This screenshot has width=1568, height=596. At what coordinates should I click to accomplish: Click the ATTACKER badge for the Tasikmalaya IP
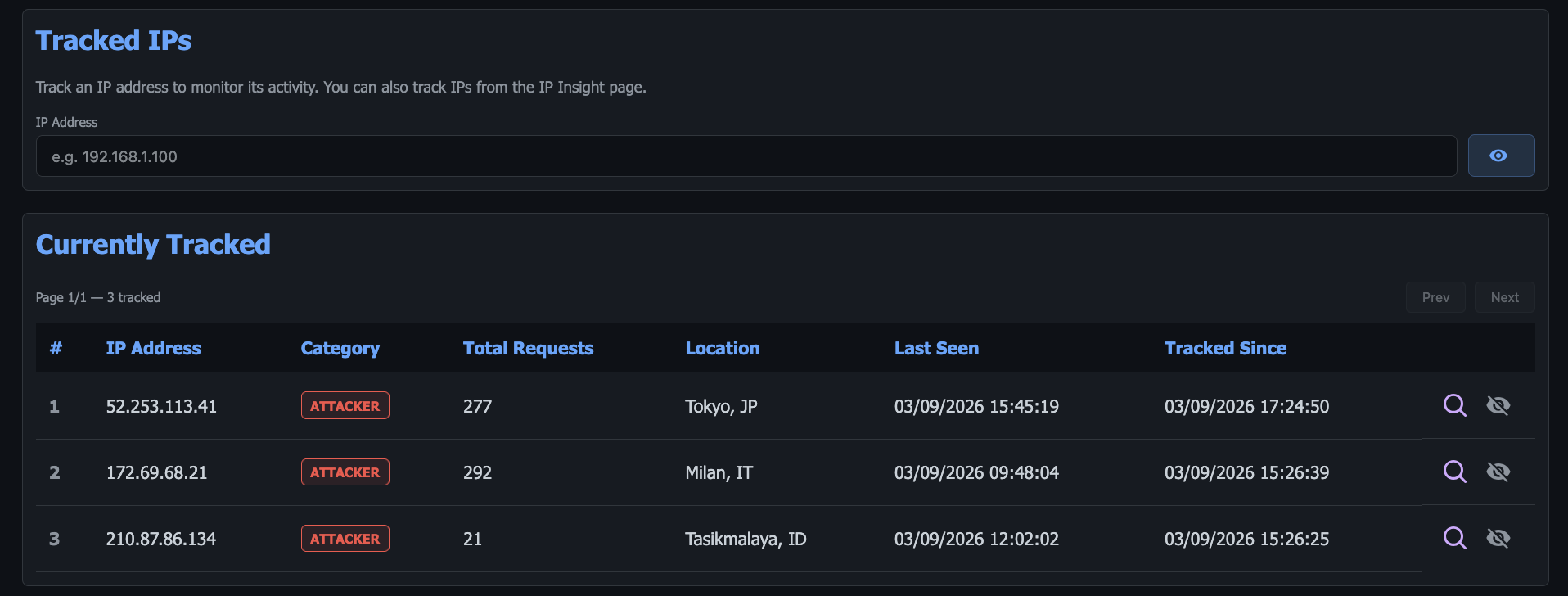point(345,538)
